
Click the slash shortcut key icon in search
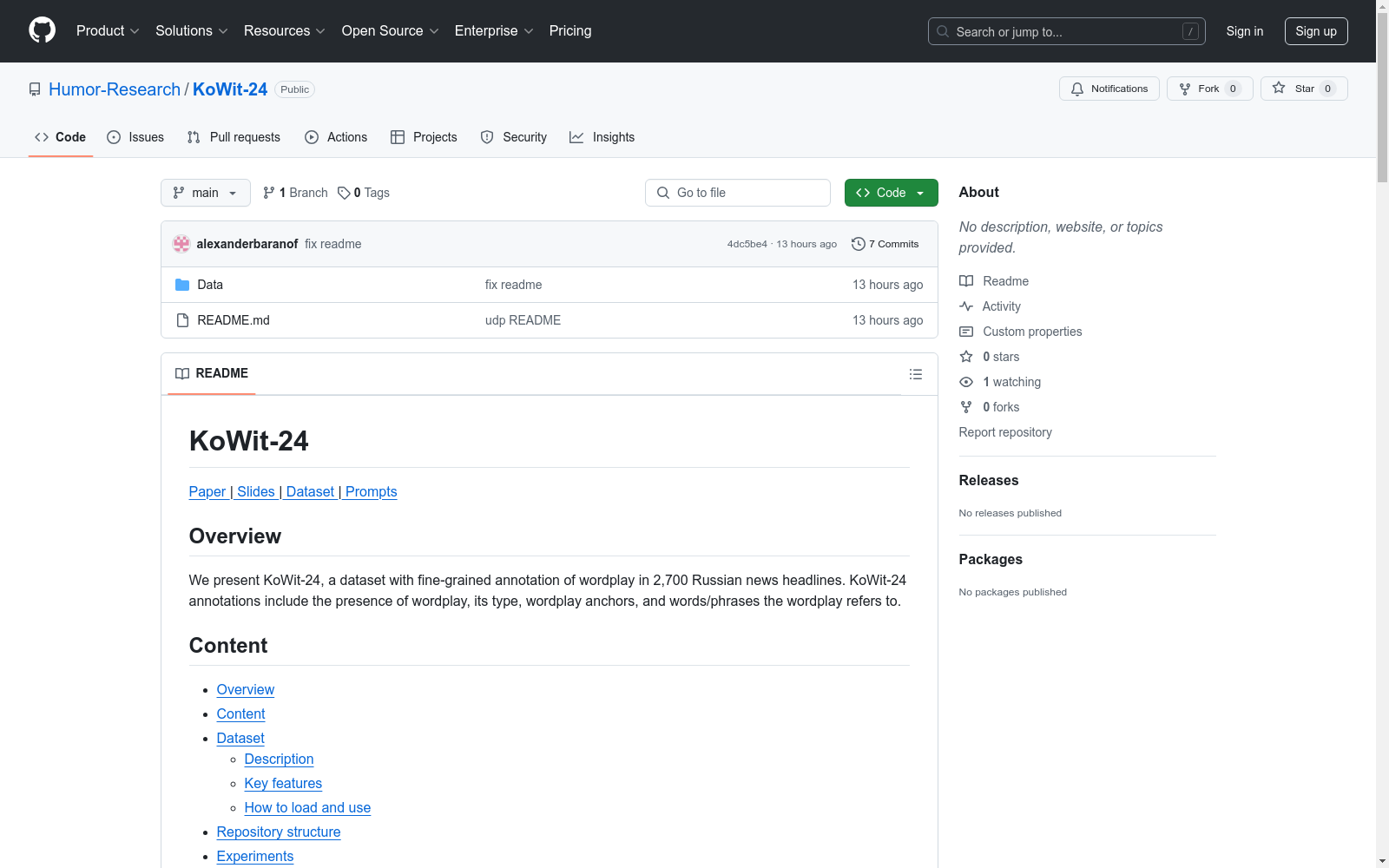pyautogui.click(x=1190, y=31)
